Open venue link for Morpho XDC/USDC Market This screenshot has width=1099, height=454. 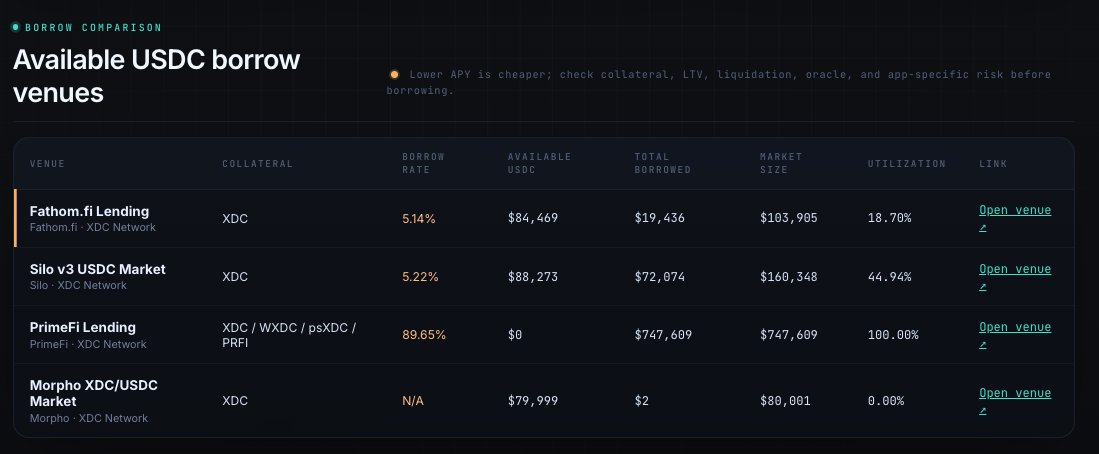point(1015,401)
